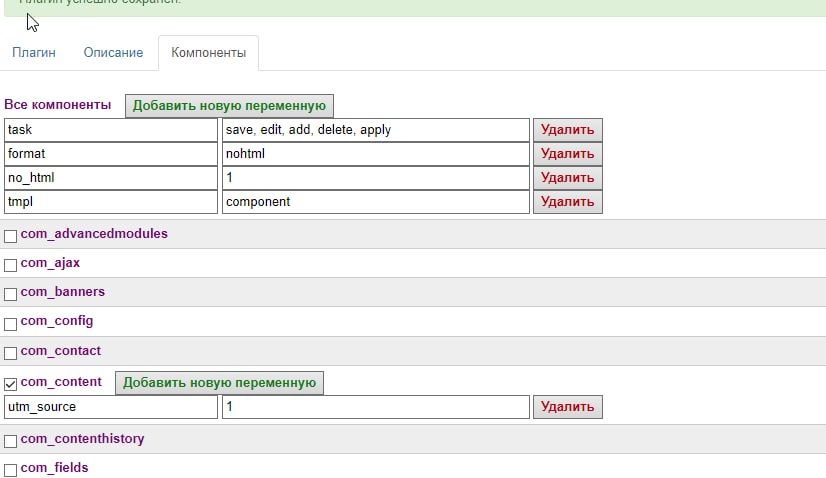Edit the nohtml value field
This screenshot has width=826, height=478.
click(x=375, y=154)
